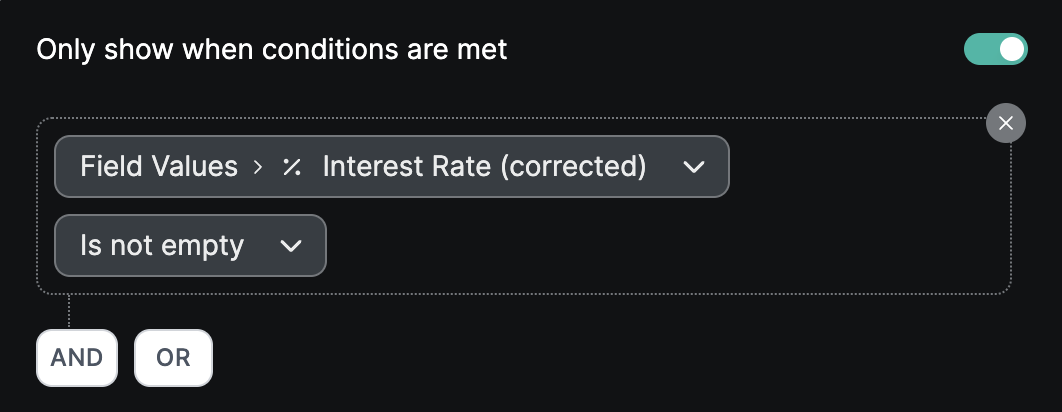
Task: Disable the conditions-met toggle switch
Action: (x=995, y=49)
